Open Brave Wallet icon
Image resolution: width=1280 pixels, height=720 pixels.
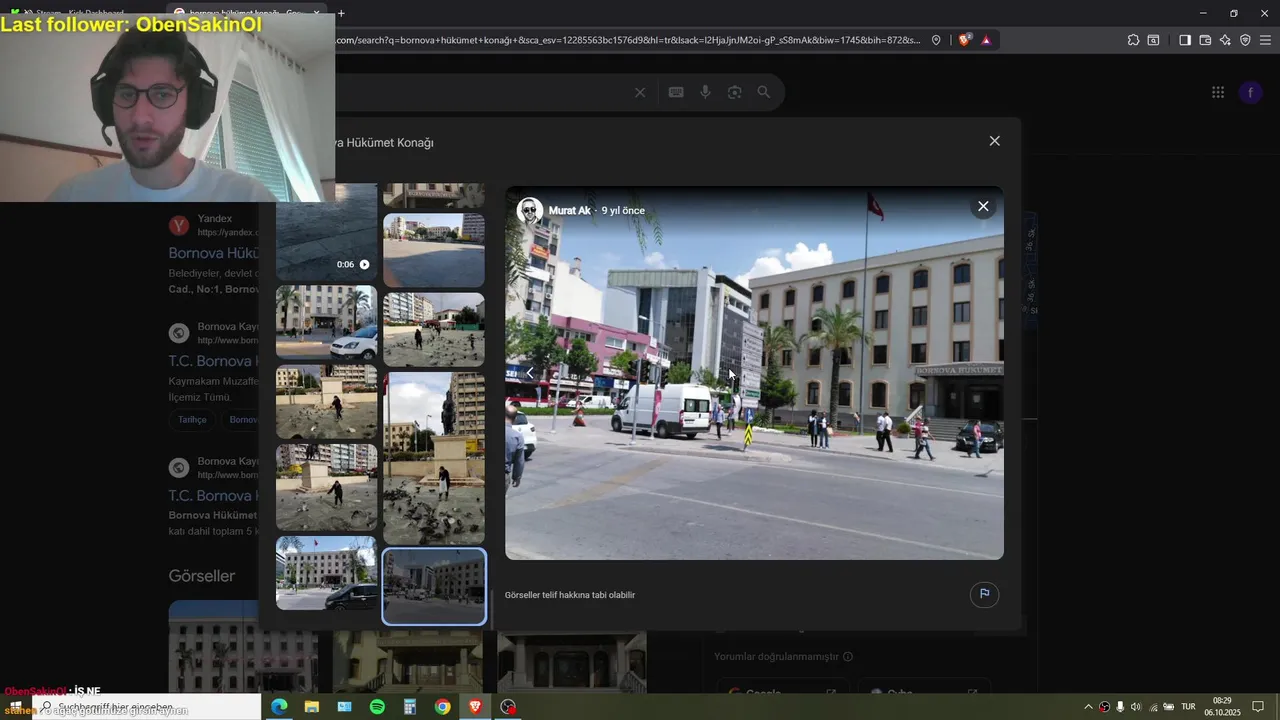(1205, 40)
